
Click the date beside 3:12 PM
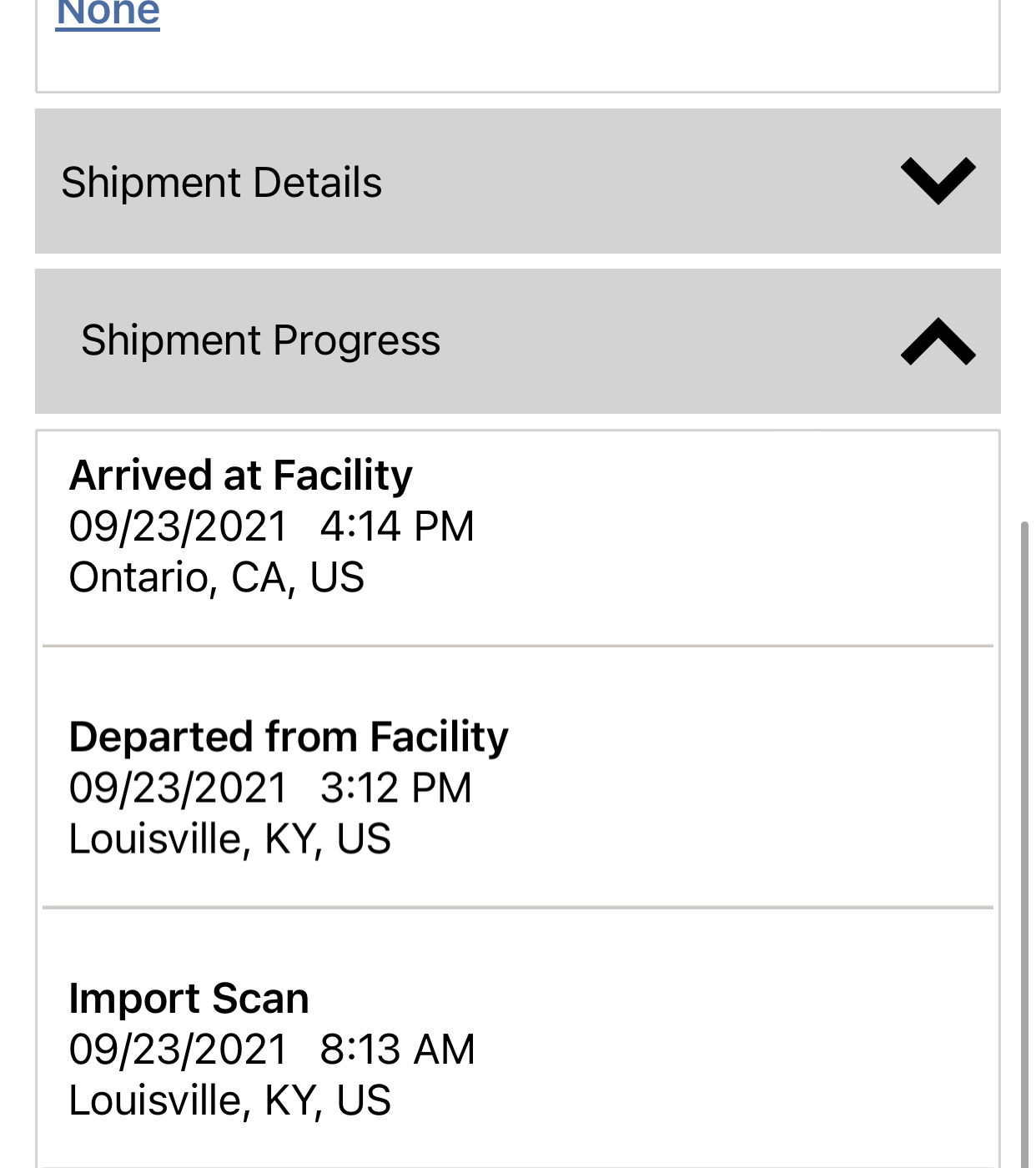coord(178,788)
